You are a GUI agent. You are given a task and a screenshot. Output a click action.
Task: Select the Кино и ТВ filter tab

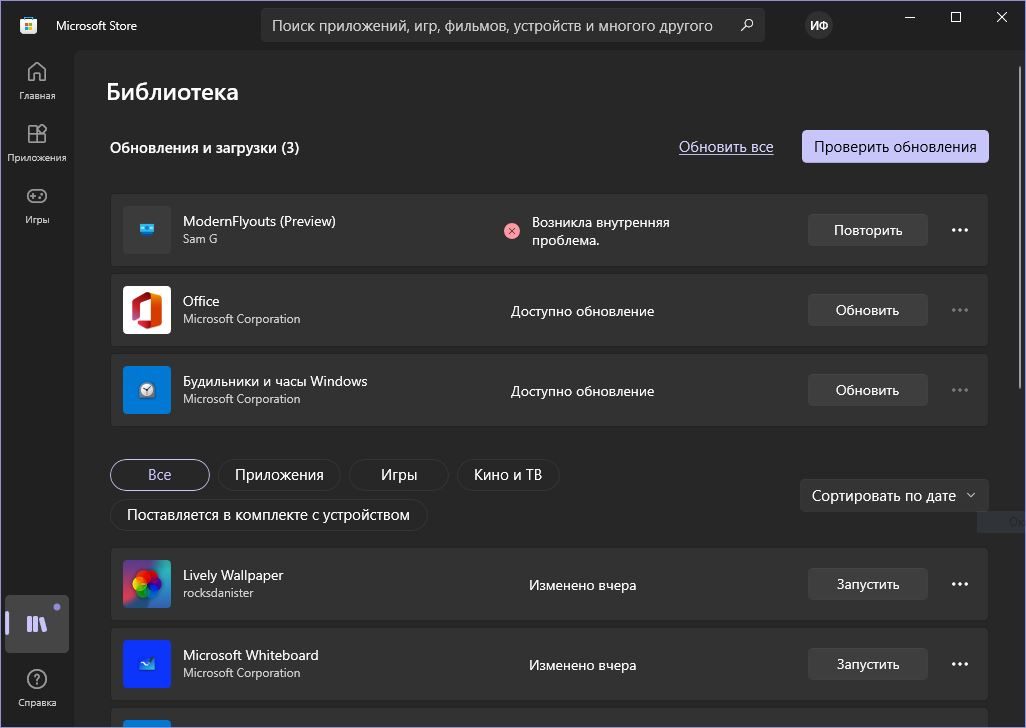click(x=508, y=475)
